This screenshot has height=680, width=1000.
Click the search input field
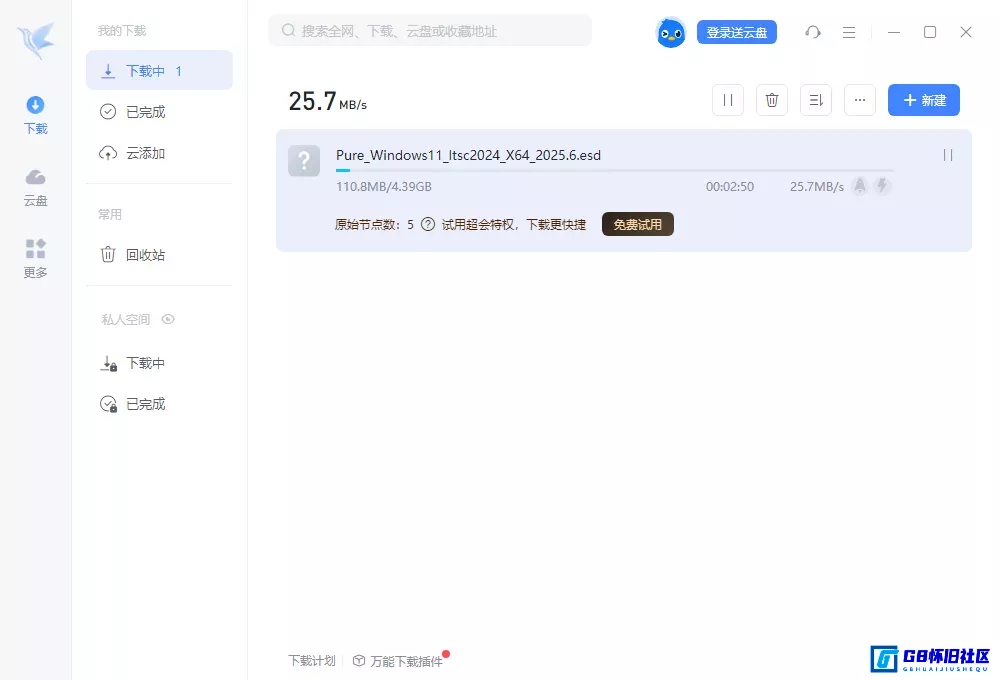click(430, 30)
